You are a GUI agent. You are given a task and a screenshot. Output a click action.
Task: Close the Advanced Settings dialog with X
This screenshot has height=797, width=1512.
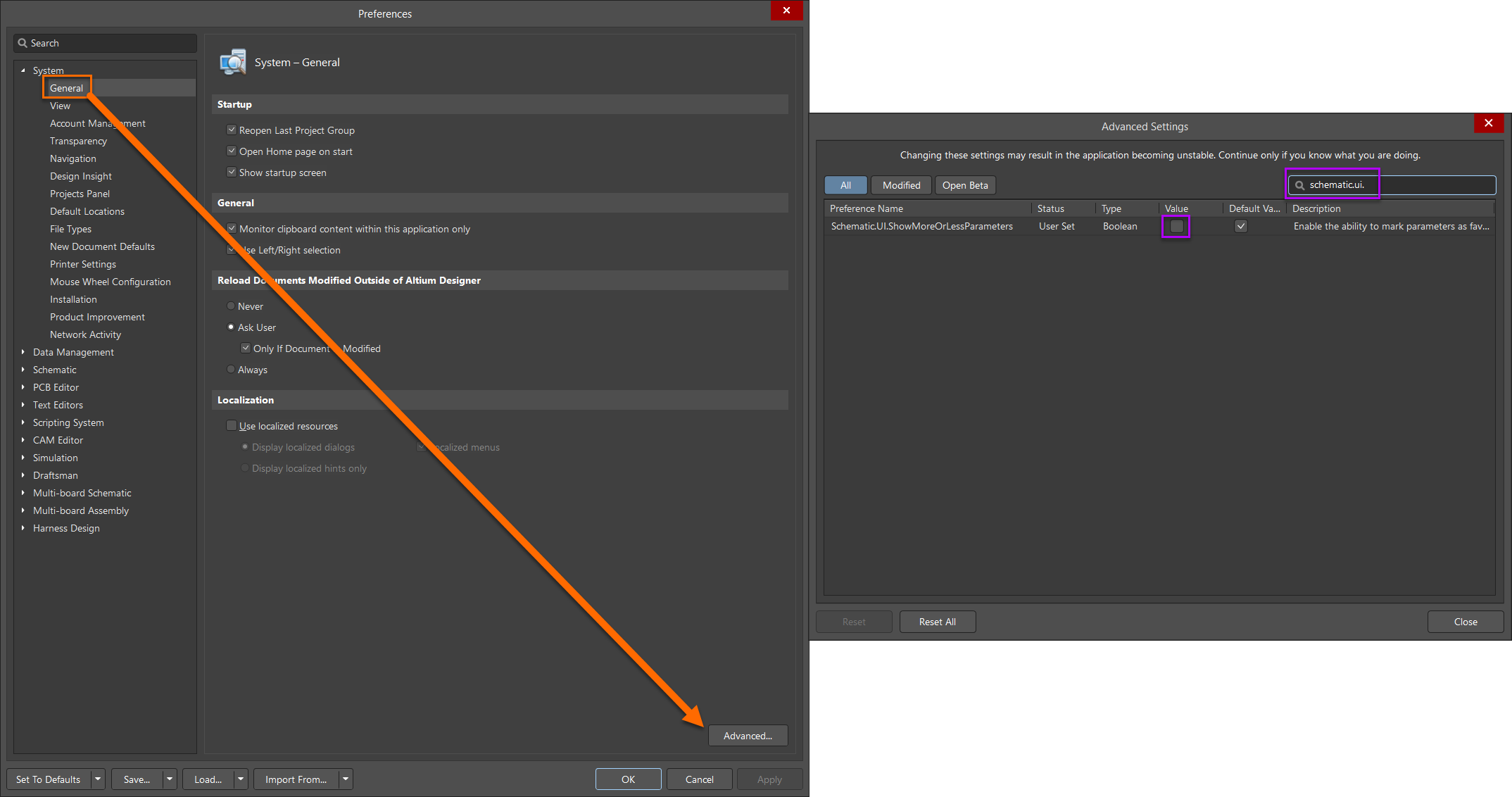[1488, 123]
